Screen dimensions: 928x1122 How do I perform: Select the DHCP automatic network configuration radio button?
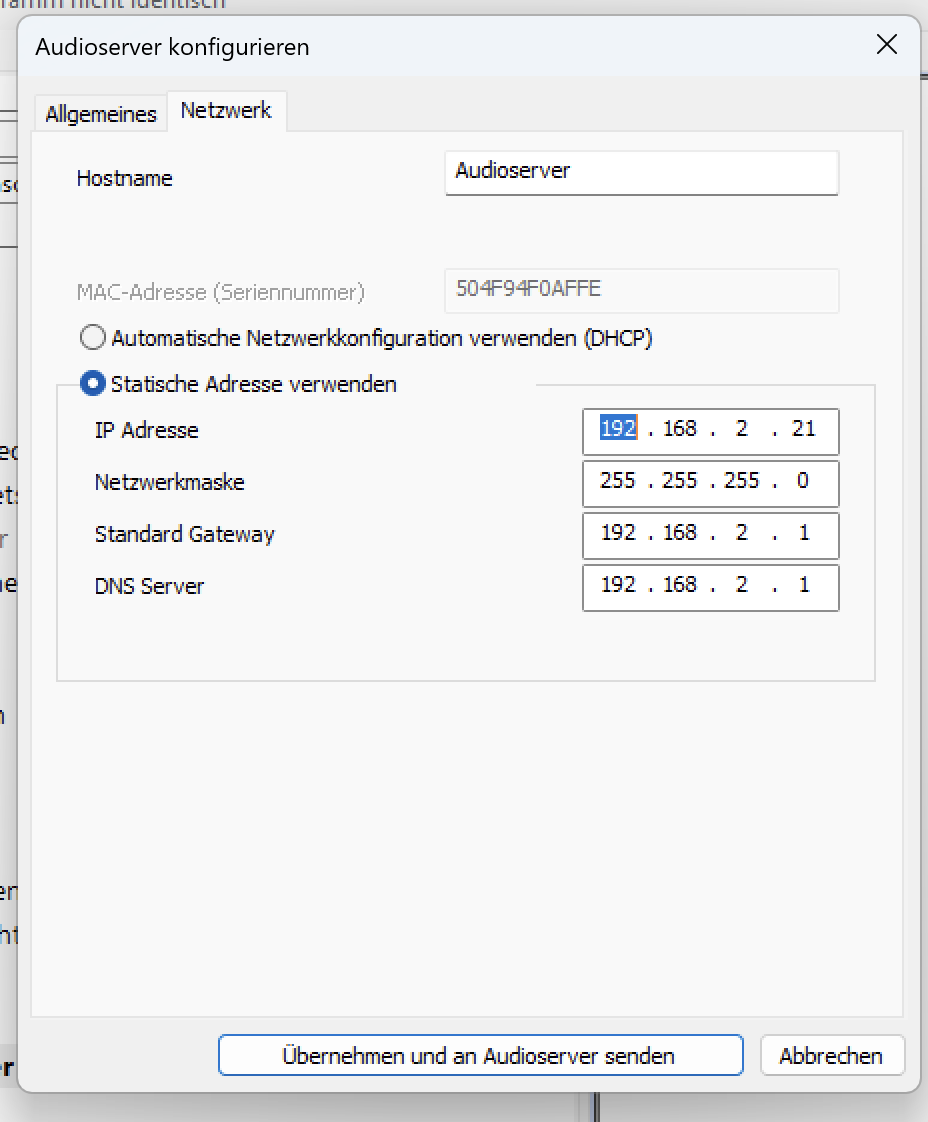point(92,337)
